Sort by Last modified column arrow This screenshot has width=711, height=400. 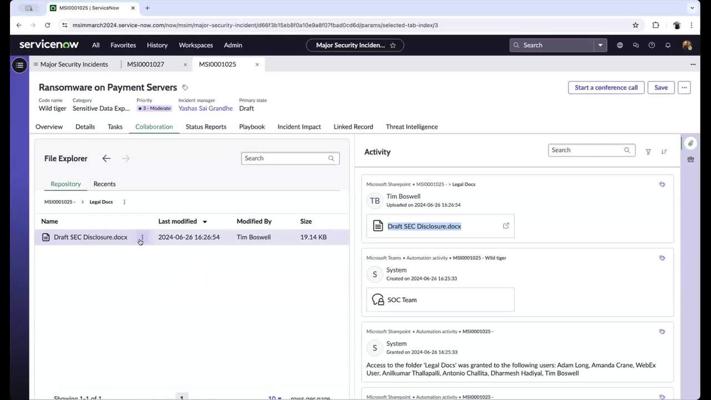(205, 221)
